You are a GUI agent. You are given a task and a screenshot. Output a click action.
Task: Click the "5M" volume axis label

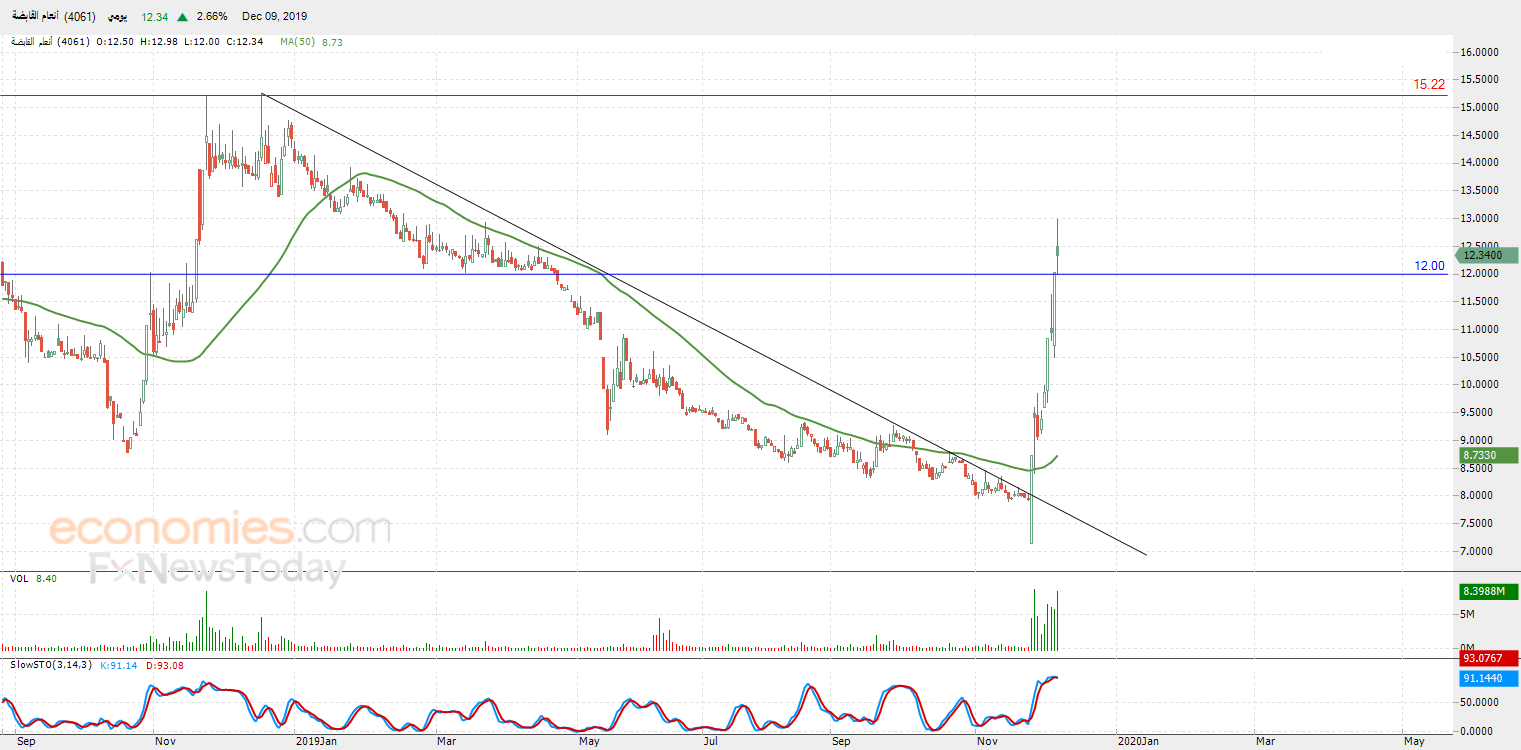click(x=1469, y=614)
